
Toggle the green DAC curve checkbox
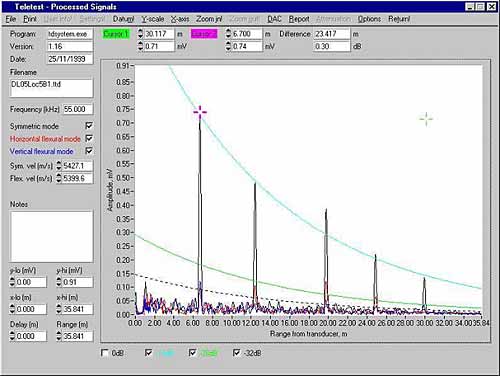[x=193, y=353]
